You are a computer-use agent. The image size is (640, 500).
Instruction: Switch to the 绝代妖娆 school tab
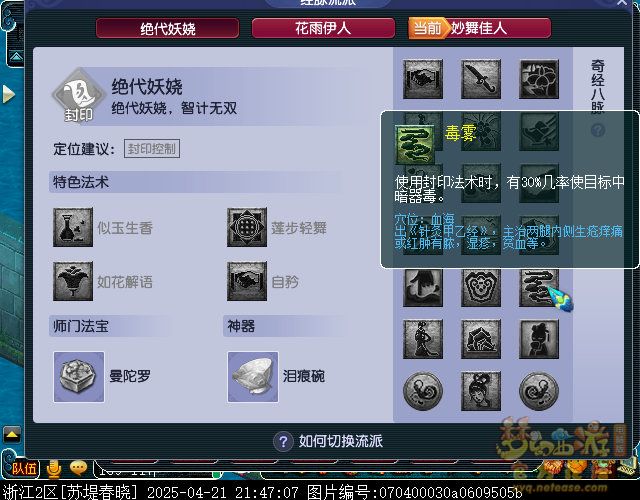click(x=168, y=28)
